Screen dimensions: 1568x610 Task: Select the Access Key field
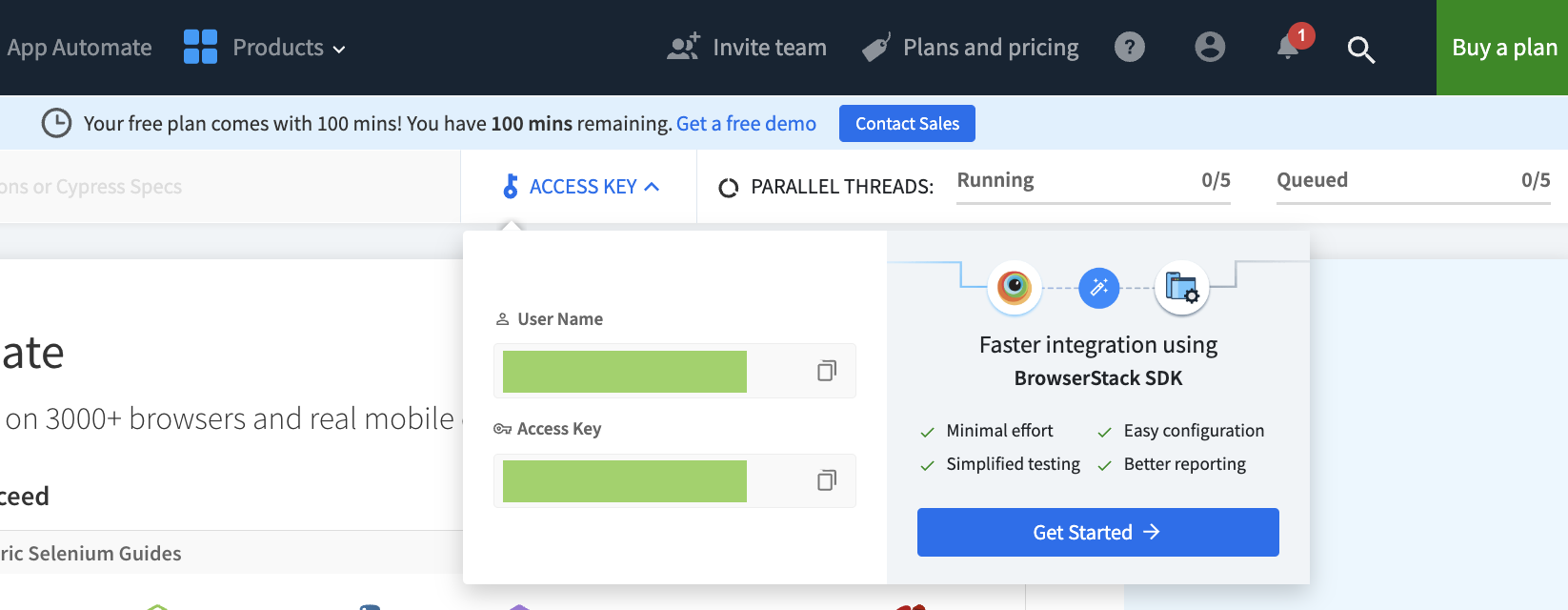click(674, 480)
